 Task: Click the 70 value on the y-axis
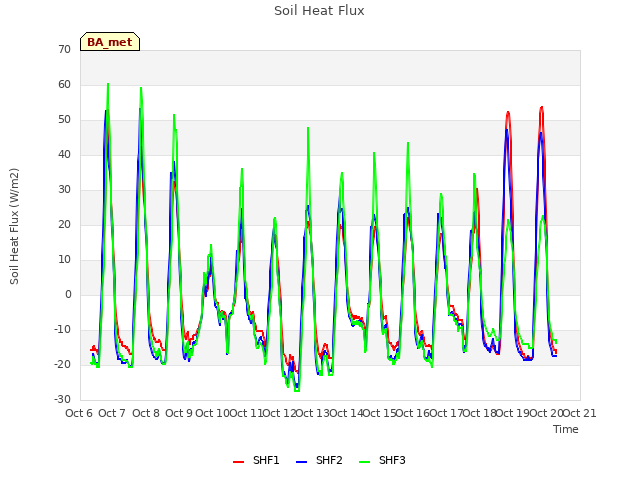[64, 49]
